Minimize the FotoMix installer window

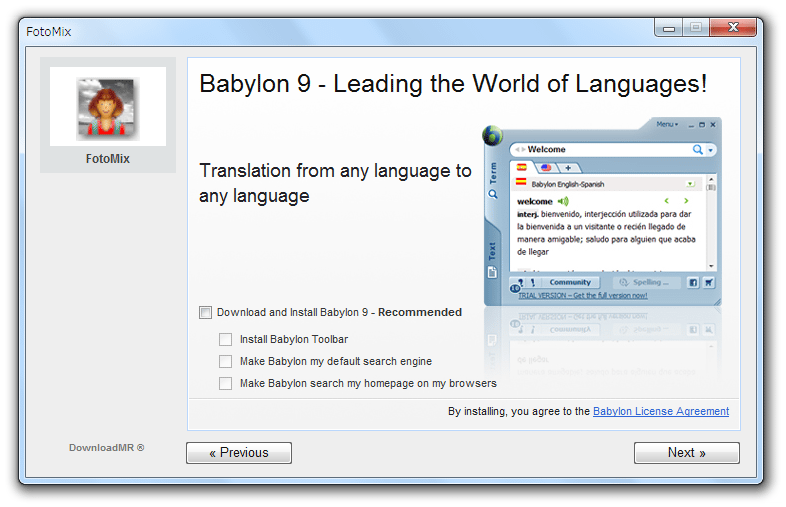pyautogui.click(x=668, y=28)
